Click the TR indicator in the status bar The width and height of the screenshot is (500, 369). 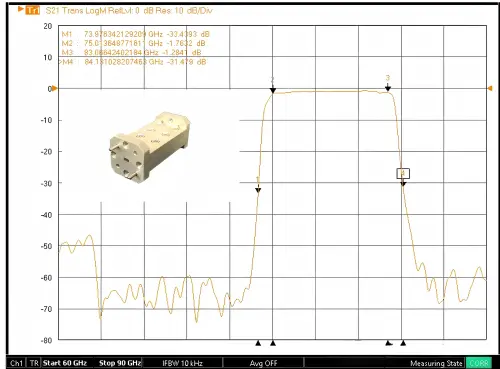[34, 363]
